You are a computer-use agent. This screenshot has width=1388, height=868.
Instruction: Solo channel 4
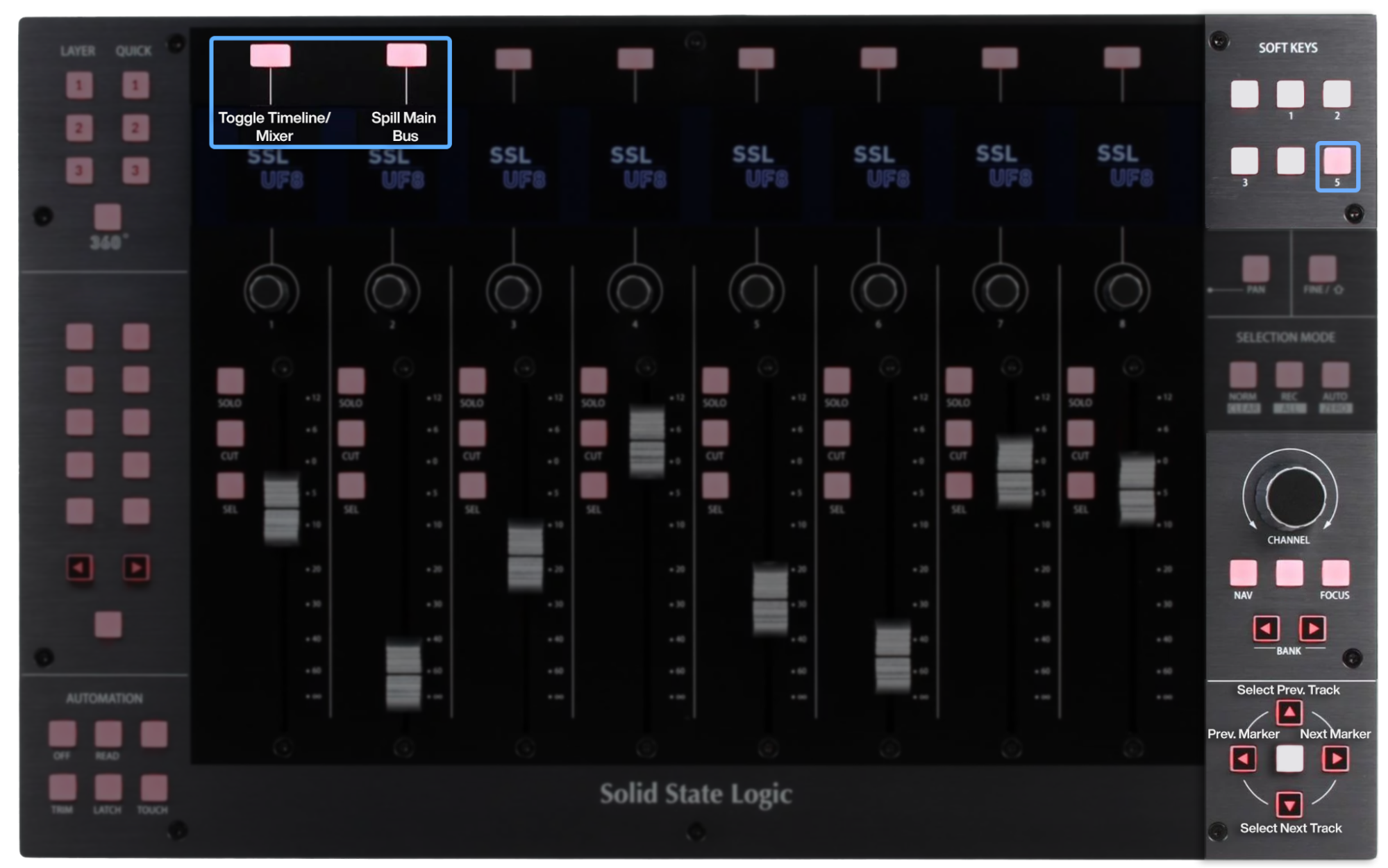594,381
